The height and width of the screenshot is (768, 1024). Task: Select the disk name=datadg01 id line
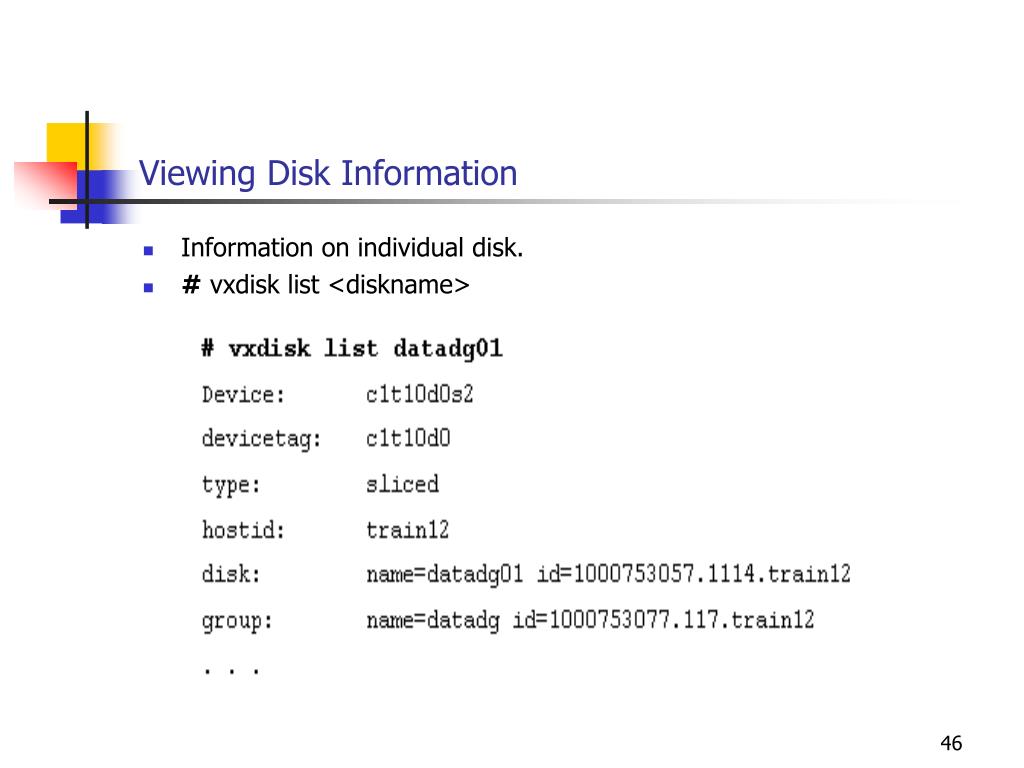(608, 574)
